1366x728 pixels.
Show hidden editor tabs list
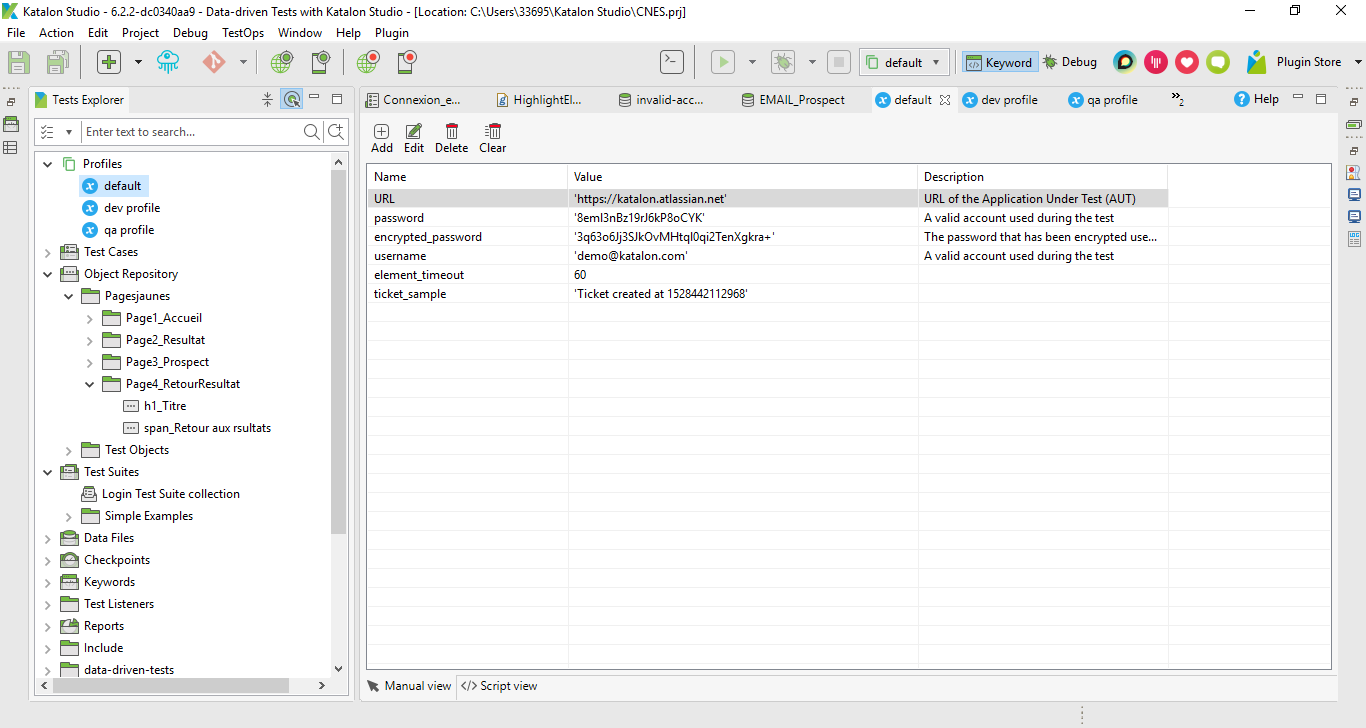tap(1177, 99)
